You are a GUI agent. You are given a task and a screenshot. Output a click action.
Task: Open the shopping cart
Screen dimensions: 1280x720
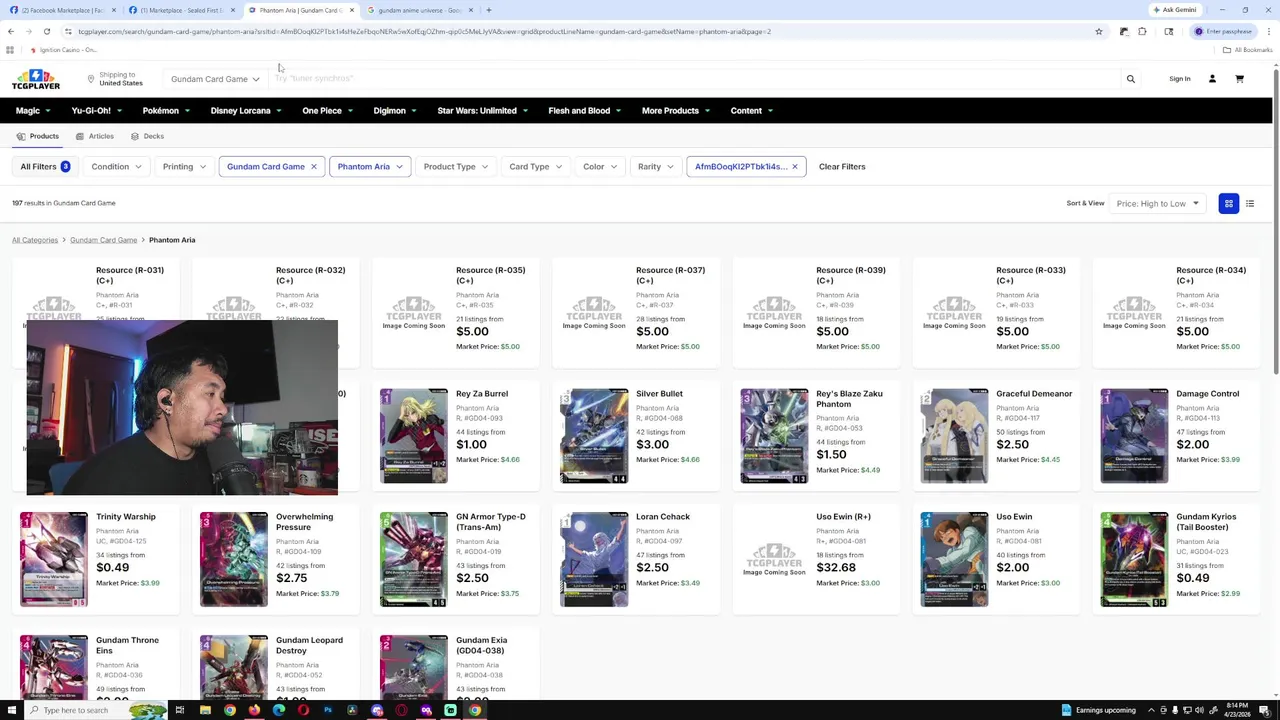click(x=1239, y=79)
